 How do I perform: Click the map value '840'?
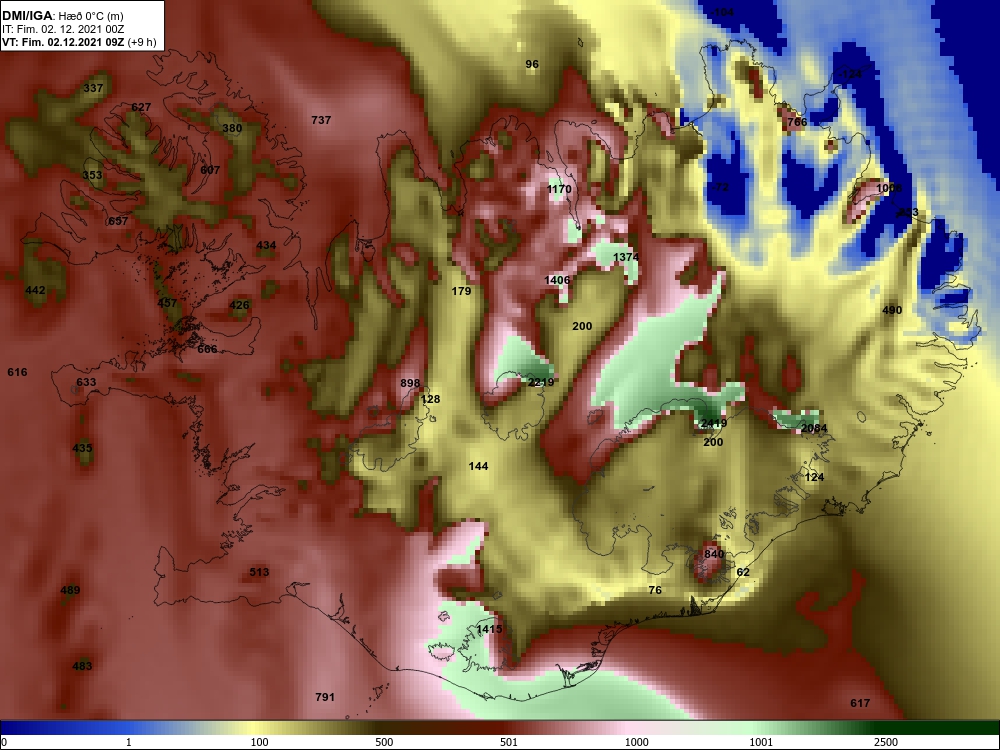coord(714,554)
